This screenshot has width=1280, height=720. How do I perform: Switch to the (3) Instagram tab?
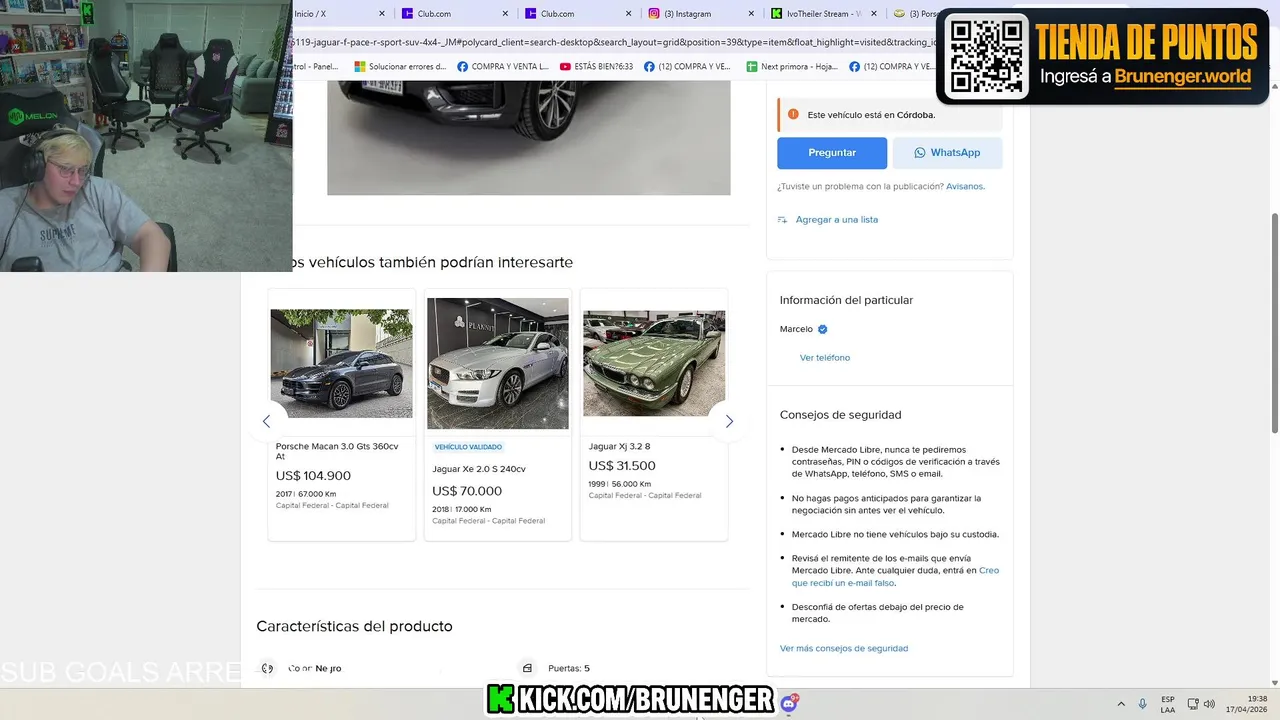pyautogui.click(x=700, y=14)
